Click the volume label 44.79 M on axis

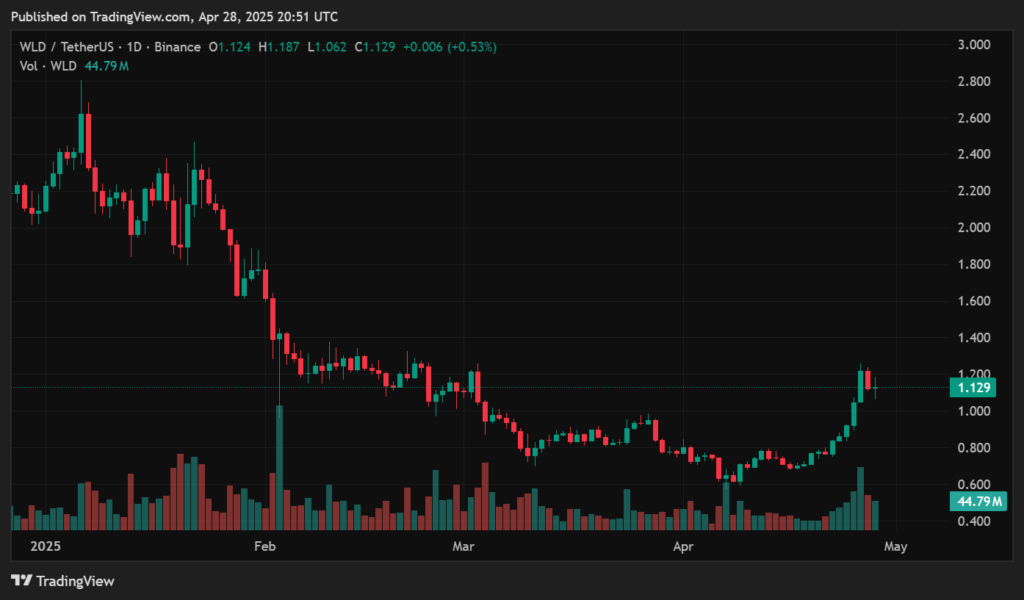click(x=978, y=501)
